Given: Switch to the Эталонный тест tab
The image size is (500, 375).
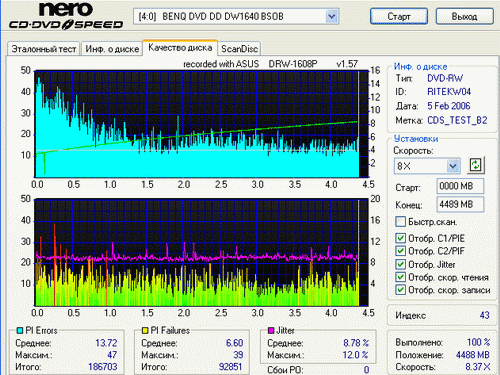Looking at the screenshot, I should pos(44,49).
